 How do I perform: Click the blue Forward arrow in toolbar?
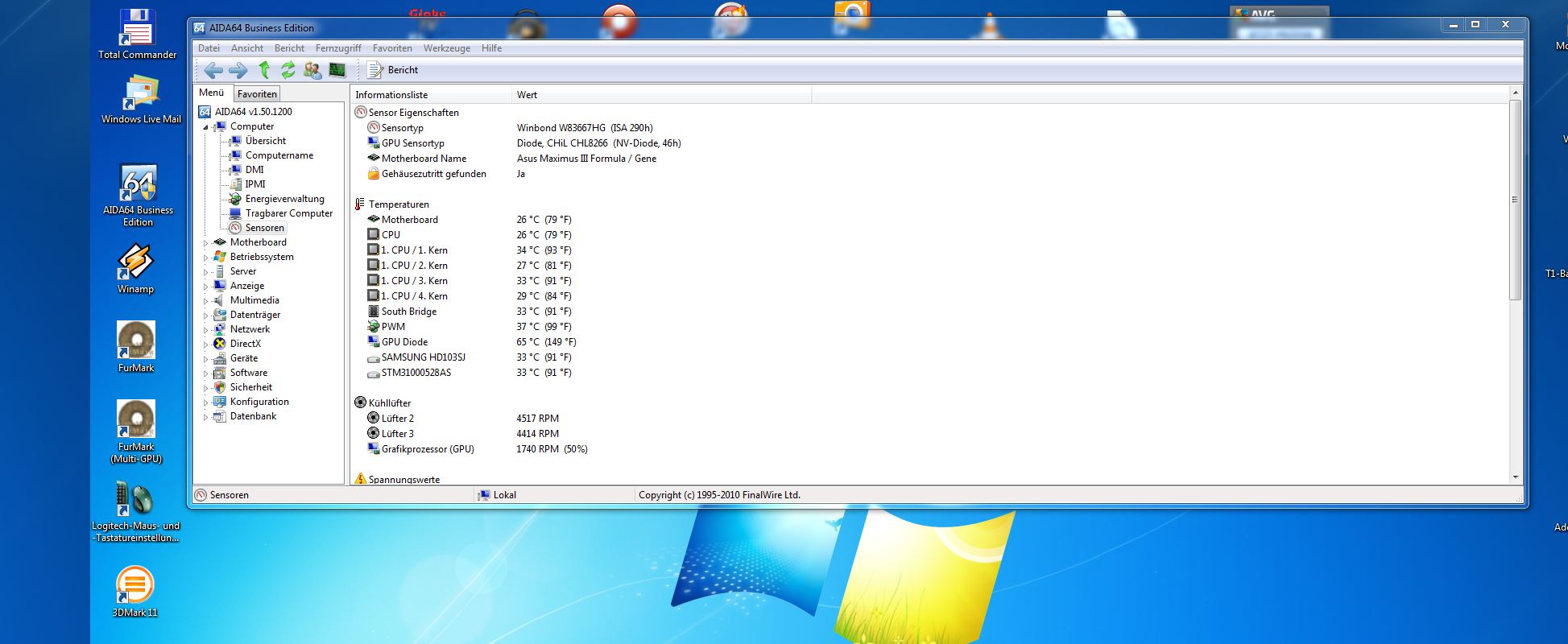[x=238, y=70]
